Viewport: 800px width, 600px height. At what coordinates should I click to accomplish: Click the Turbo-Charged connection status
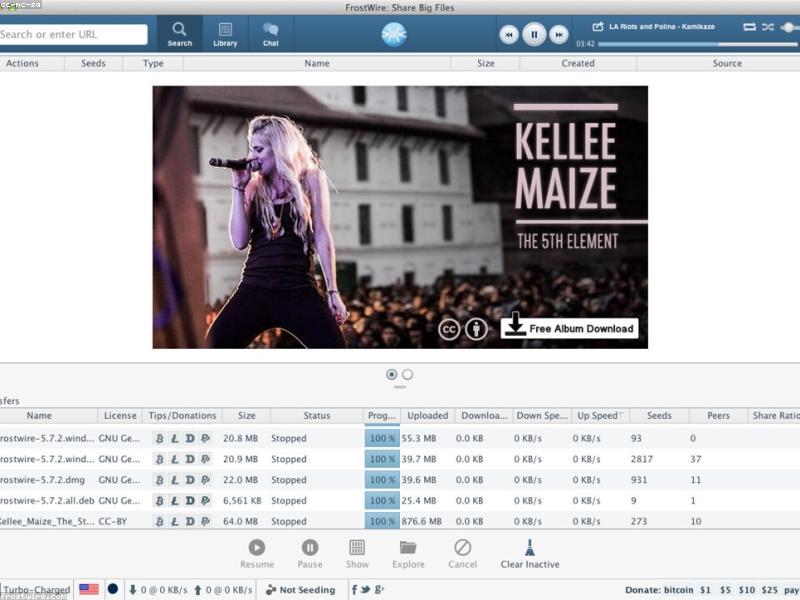tap(36, 590)
